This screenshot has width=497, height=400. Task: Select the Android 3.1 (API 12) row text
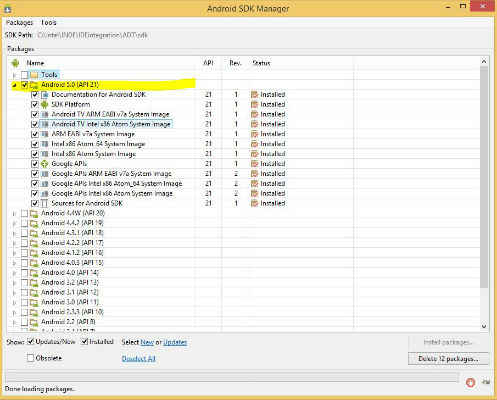click(x=70, y=292)
